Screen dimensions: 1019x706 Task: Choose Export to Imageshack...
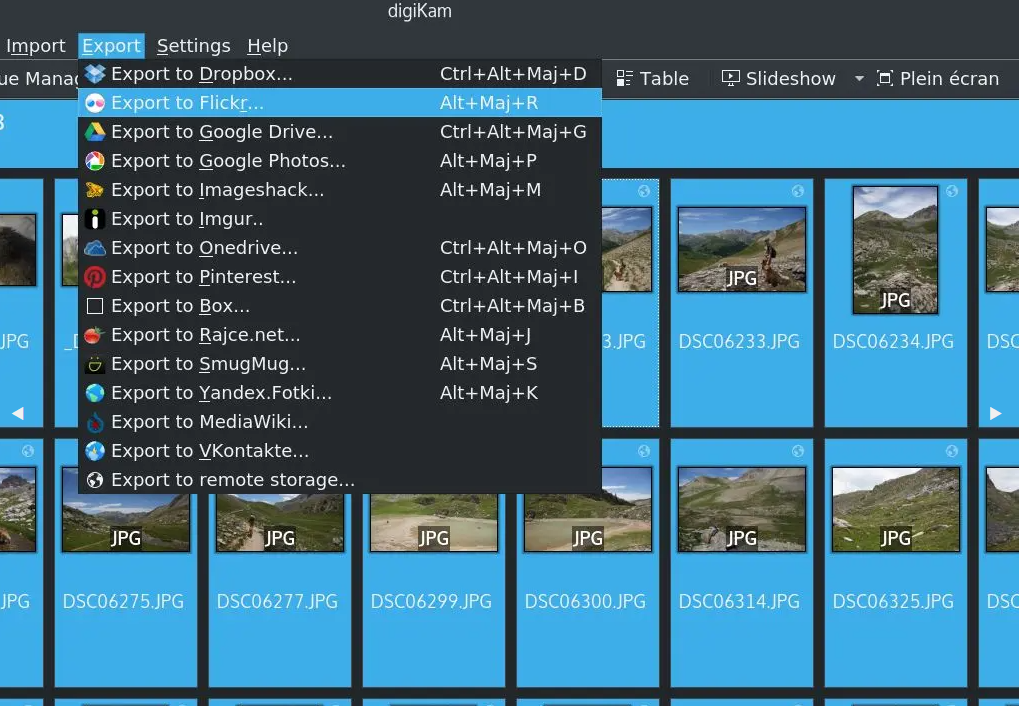click(x=340, y=190)
